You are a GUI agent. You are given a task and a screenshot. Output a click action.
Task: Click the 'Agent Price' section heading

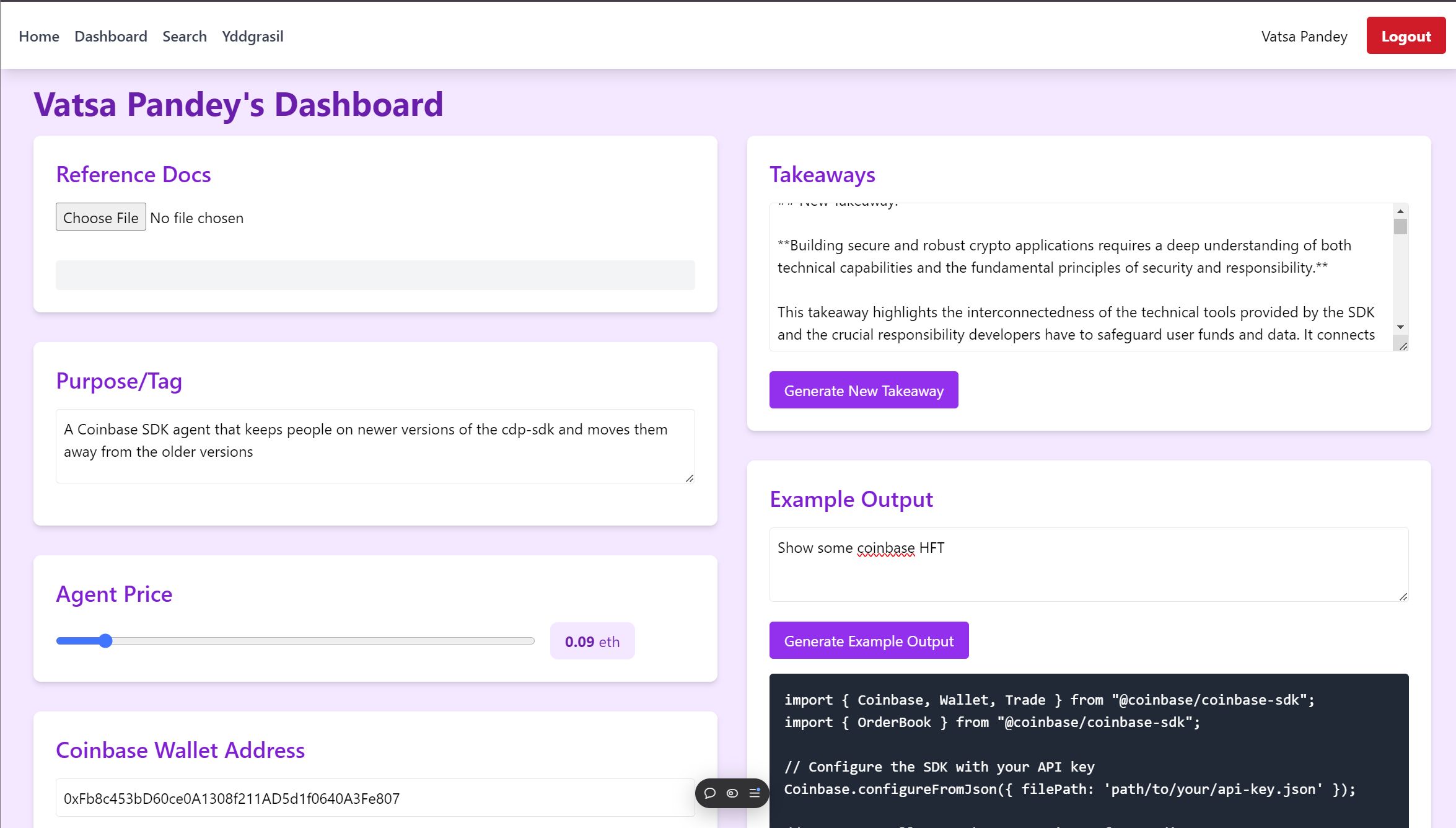114,594
